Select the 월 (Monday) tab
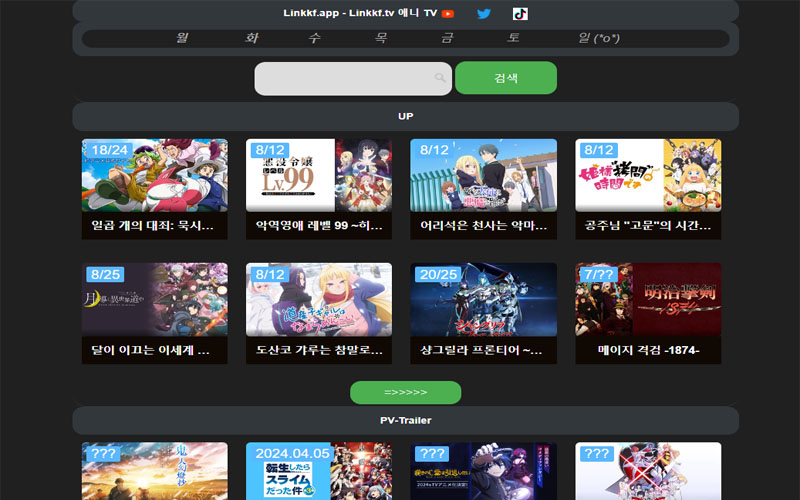800x500 pixels. click(182, 38)
